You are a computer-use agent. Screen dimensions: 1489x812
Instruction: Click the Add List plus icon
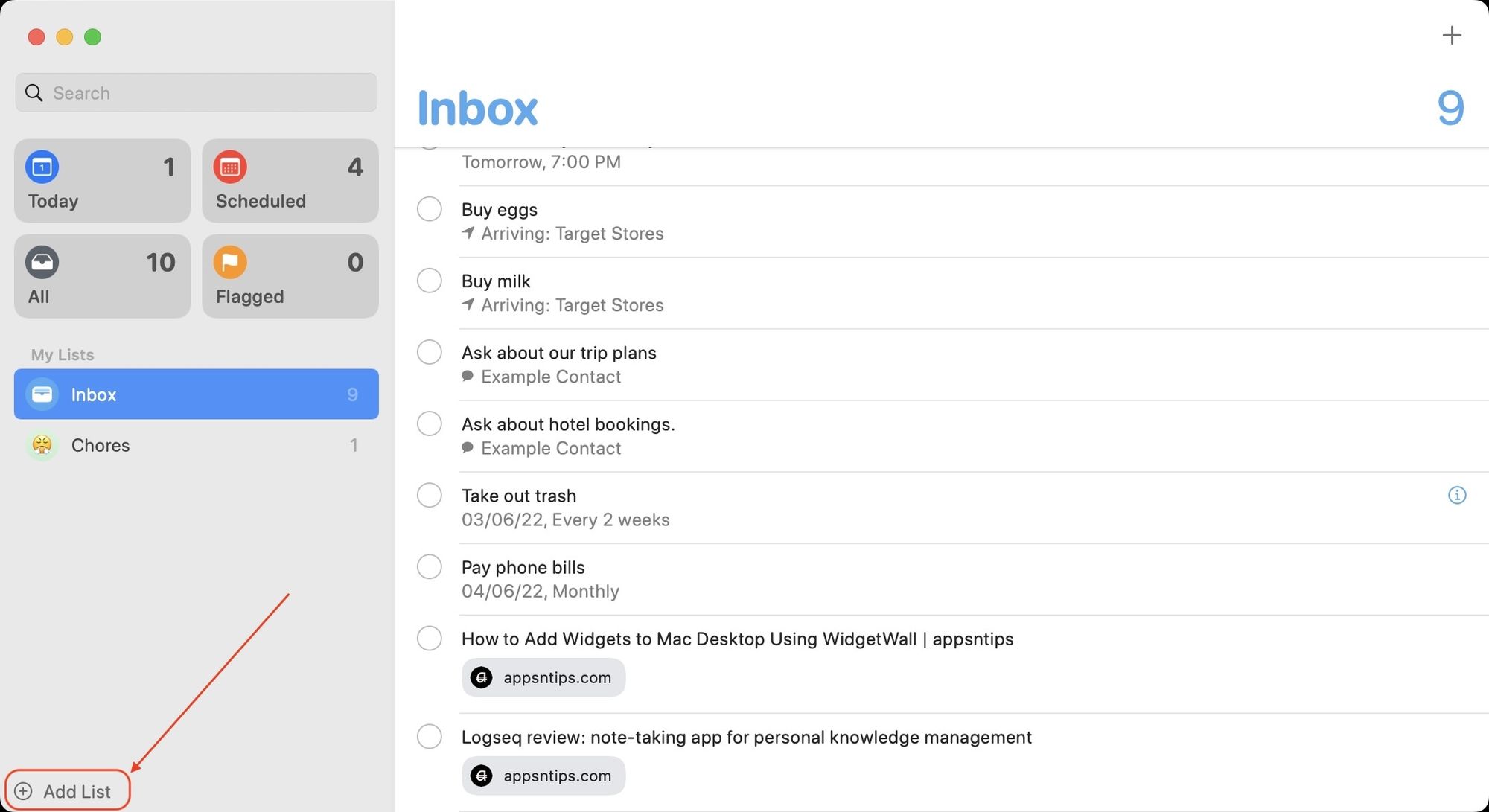click(x=23, y=791)
